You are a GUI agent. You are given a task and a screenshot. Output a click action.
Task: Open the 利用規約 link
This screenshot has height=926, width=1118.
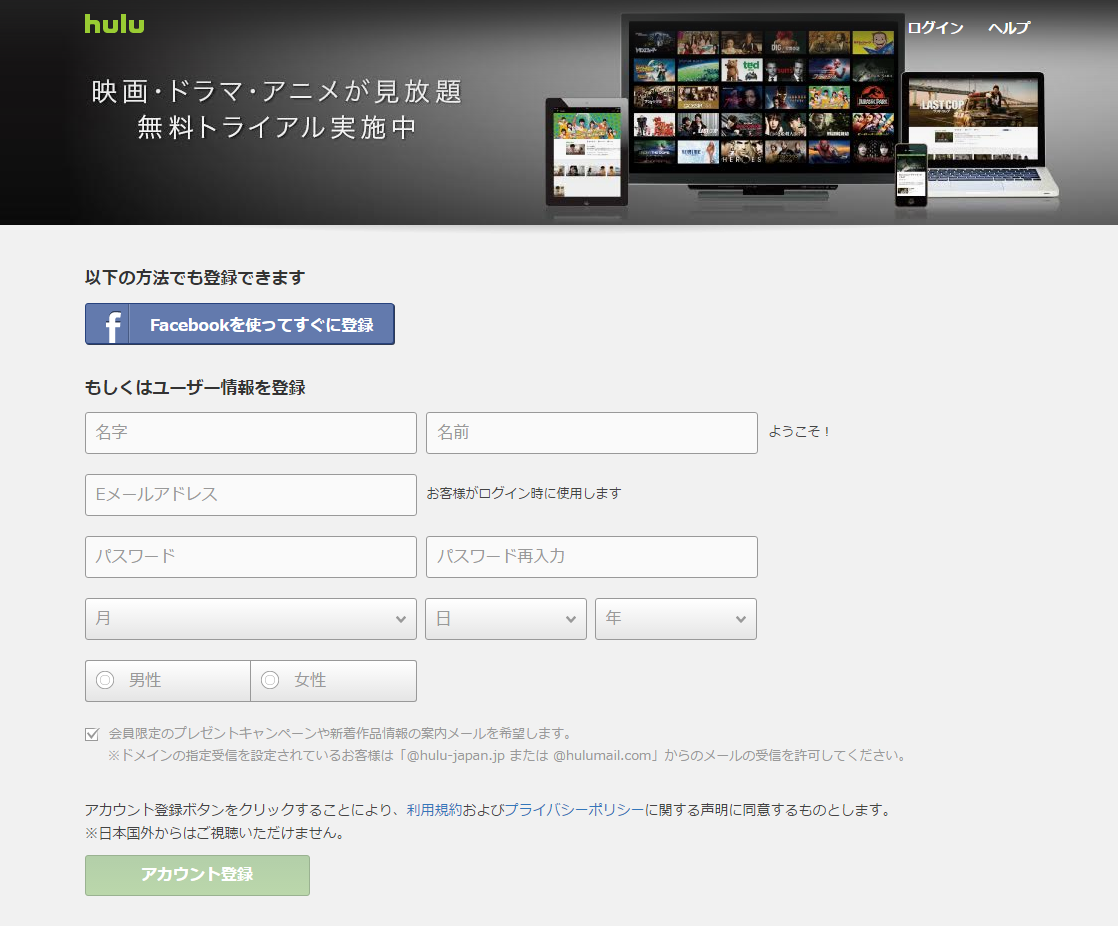pyautogui.click(x=434, y=810)
